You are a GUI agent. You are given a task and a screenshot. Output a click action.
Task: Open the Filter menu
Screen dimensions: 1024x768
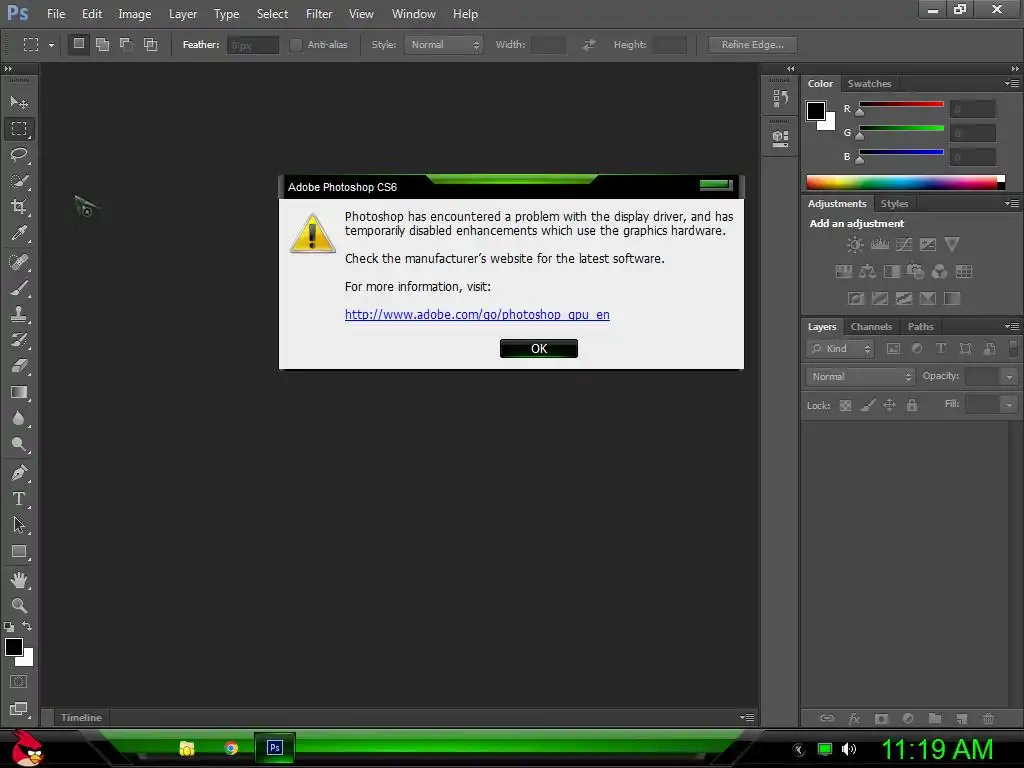click(319, 14)
